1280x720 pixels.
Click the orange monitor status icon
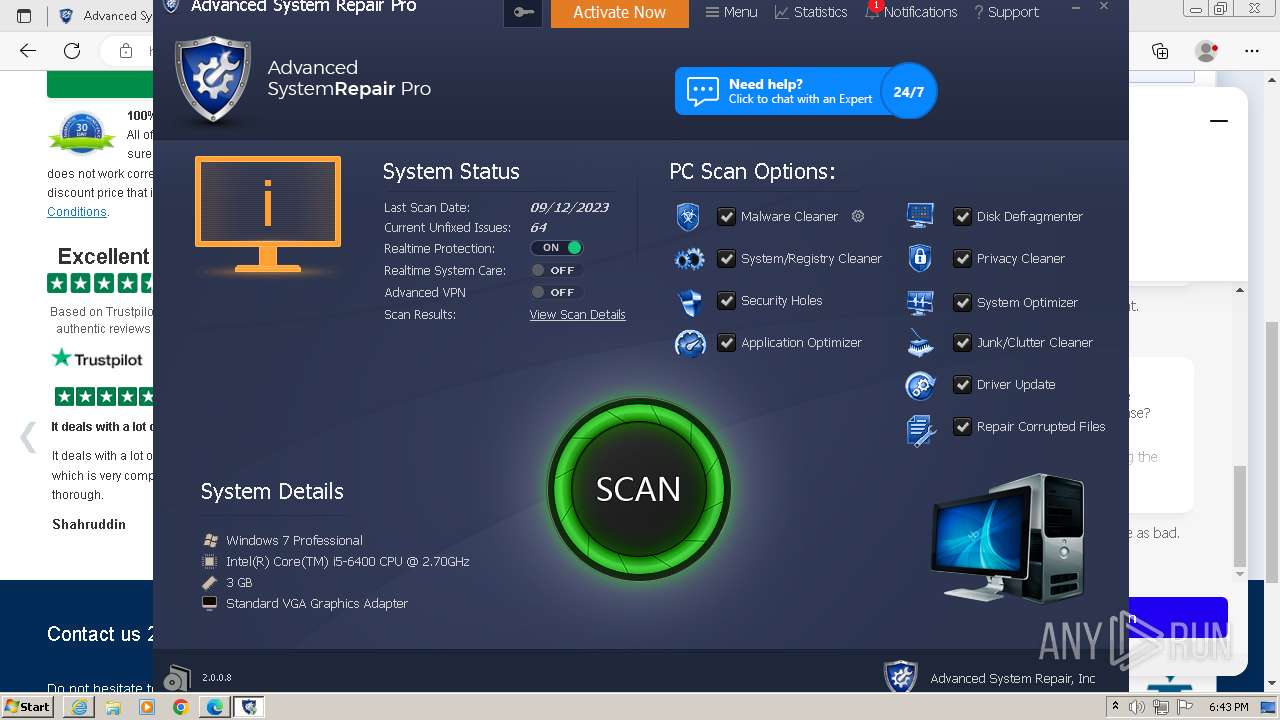[268, 213]
